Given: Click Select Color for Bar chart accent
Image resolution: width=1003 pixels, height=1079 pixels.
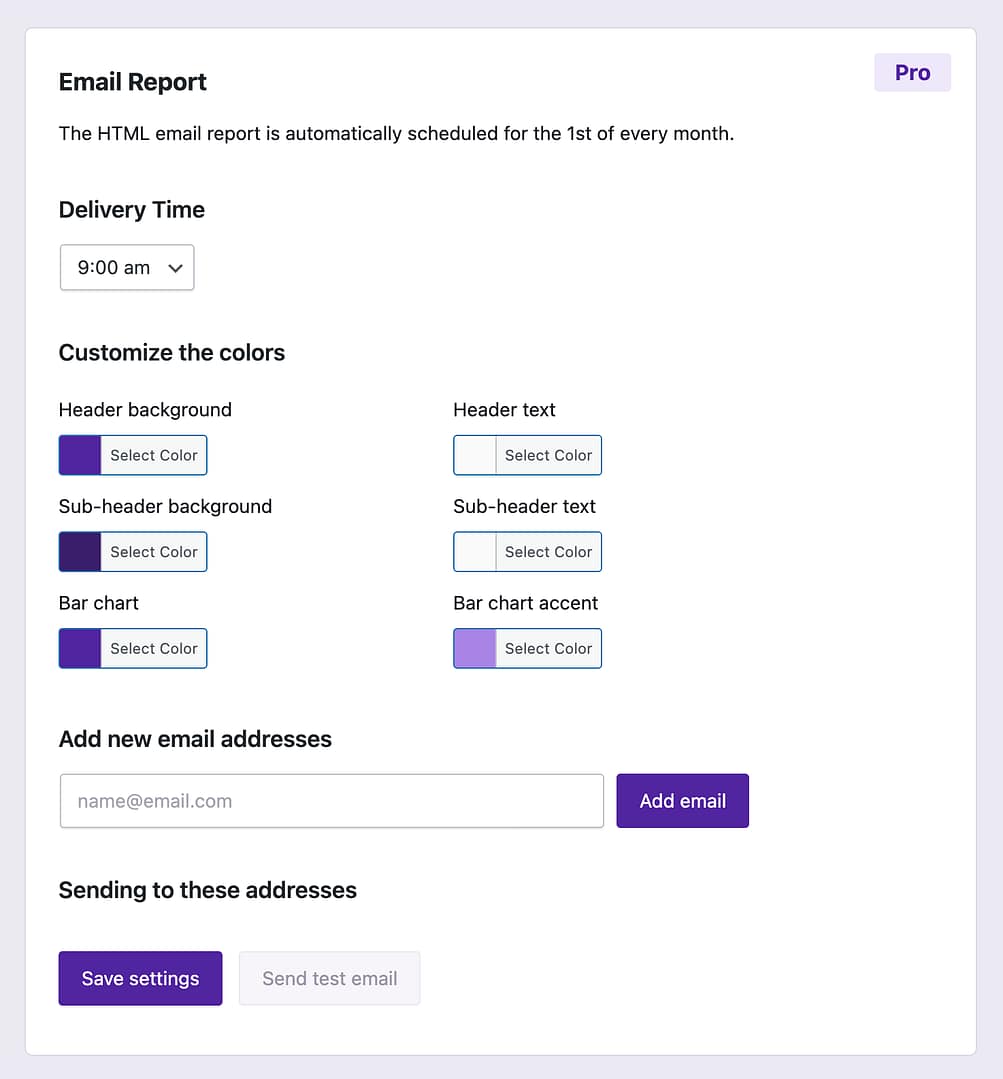Looking at the screenshot, I should coord(548,648).
